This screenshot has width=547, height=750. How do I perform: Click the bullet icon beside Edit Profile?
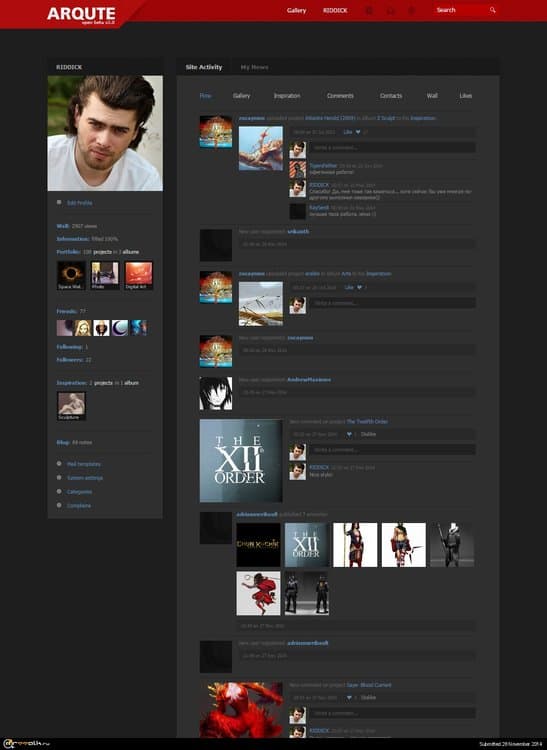[x=59, y=202]
